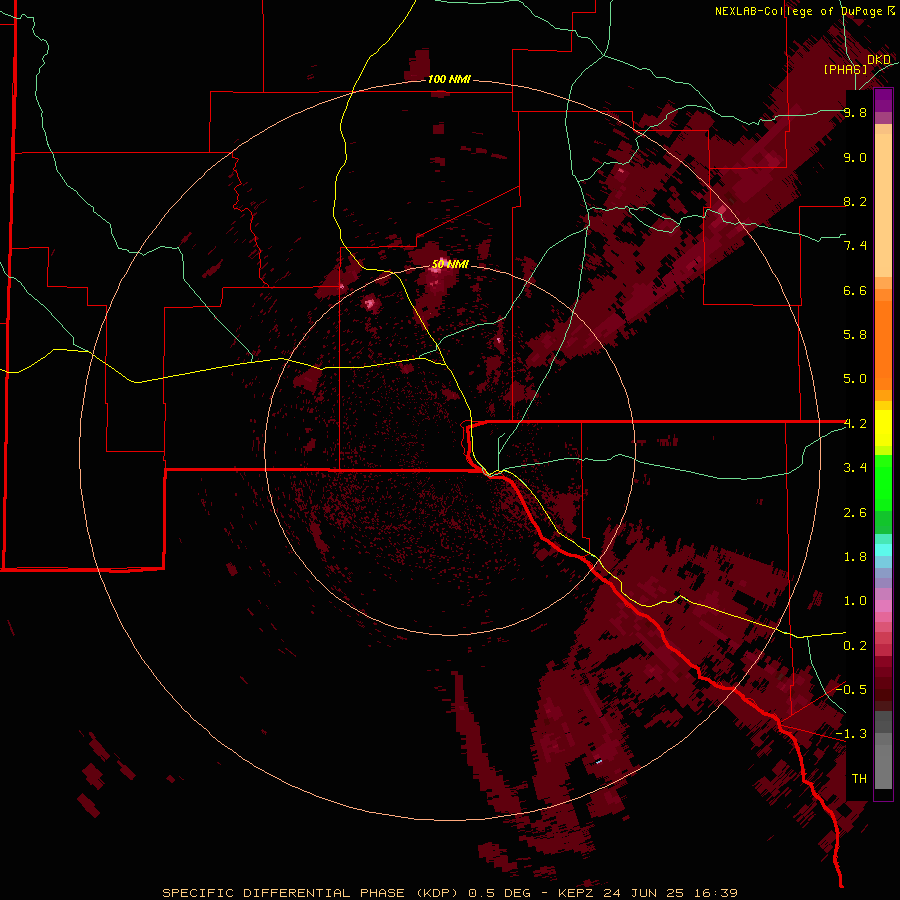Pick the 5.8 legend scale value
The image size is (900, 900).
click(x=855, y=335)
